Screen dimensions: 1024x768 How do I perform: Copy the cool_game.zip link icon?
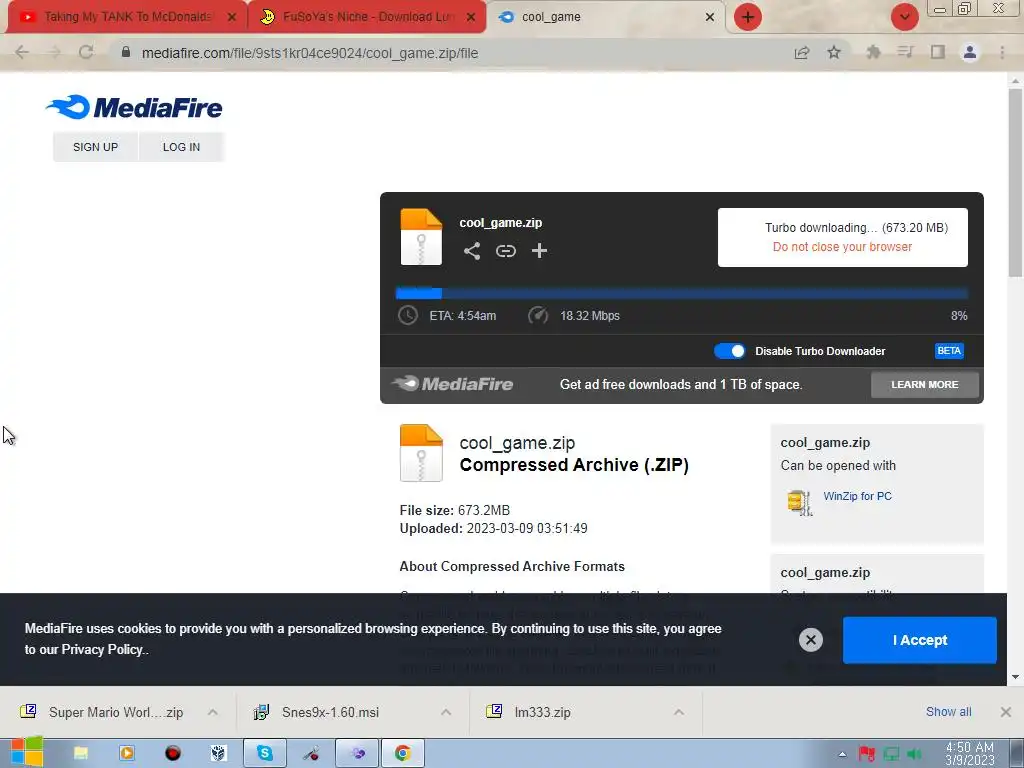click(505, 251)
